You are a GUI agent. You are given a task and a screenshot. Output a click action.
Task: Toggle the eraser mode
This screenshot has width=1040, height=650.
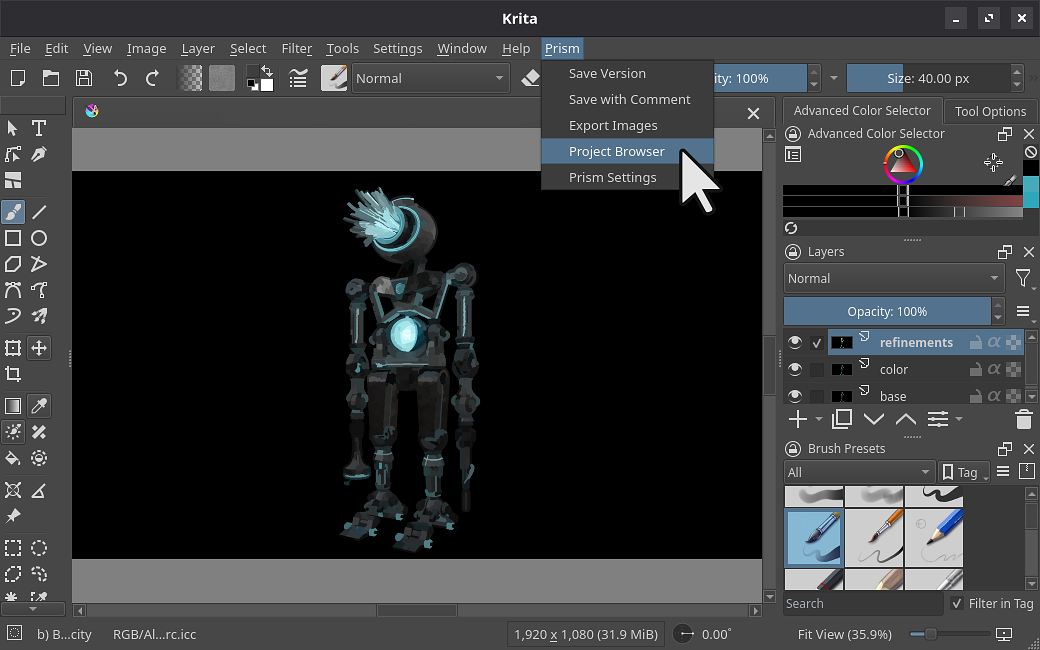[x=530, y=78]
